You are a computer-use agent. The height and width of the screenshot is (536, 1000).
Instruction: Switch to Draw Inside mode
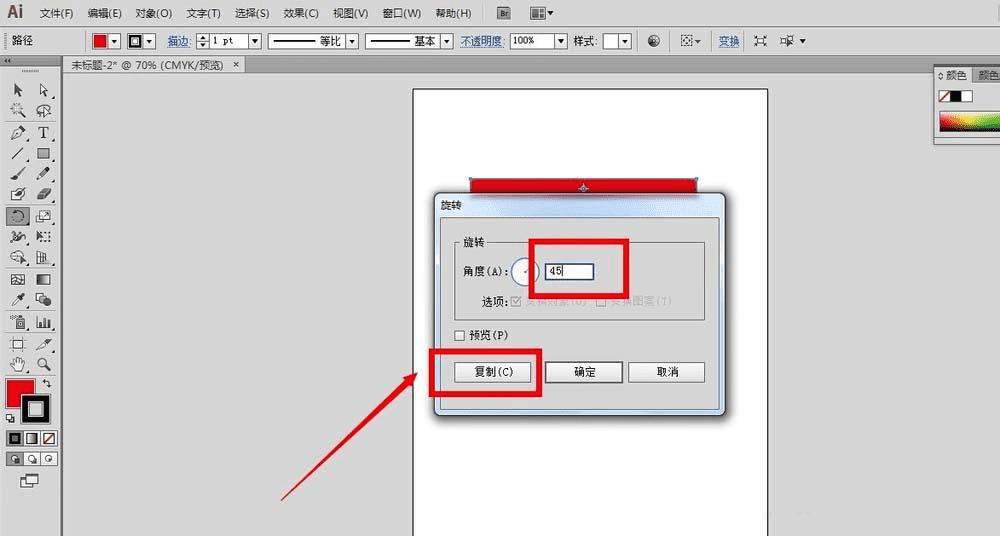tap(49, 459)
